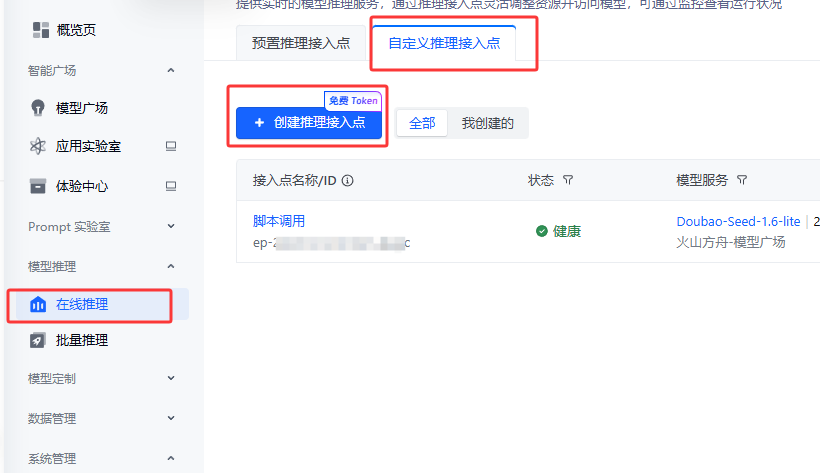The image size is (820, 473).
Task: Open the 脚本调用 endpoint link
Action: pyautogui.click(x=279, y=221)
